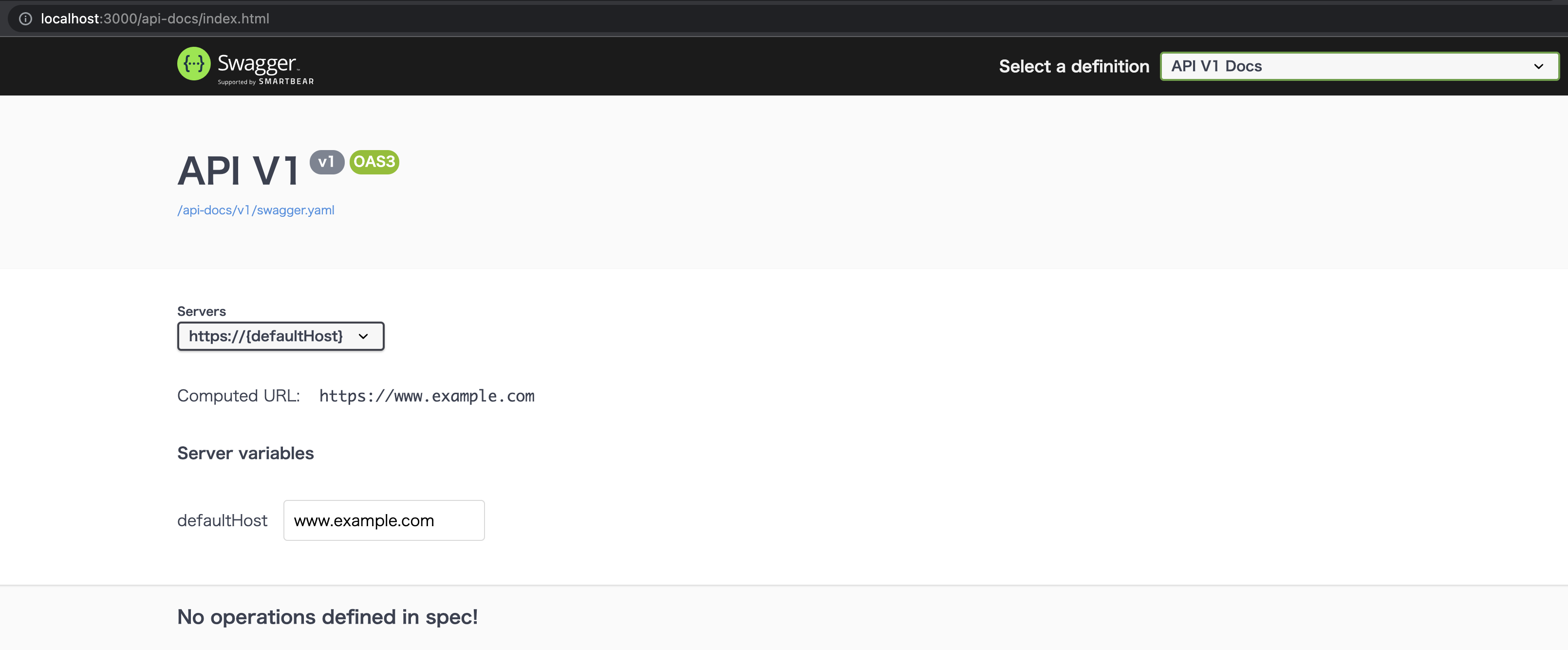Click the green Swagger logo icon
This screenshot has height=650, width=1568.
click(194, 64)
